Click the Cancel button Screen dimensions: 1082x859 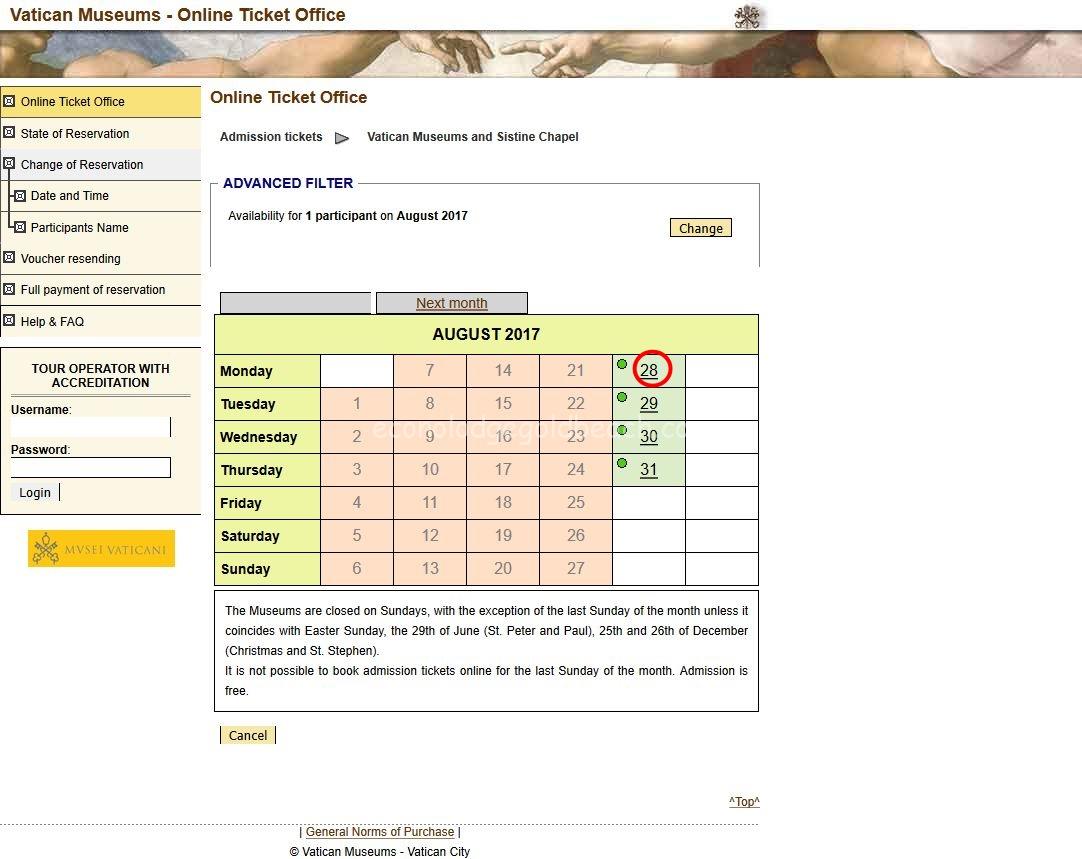click(x=248, y=735)
